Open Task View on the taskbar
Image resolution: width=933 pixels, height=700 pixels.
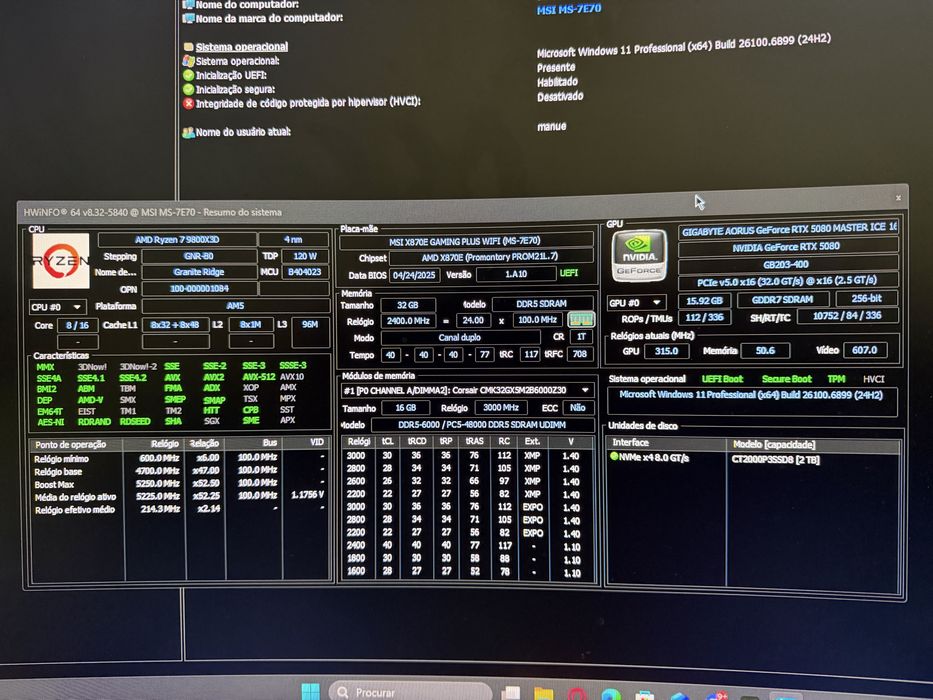pyautogui.click(x=511, y=693)
